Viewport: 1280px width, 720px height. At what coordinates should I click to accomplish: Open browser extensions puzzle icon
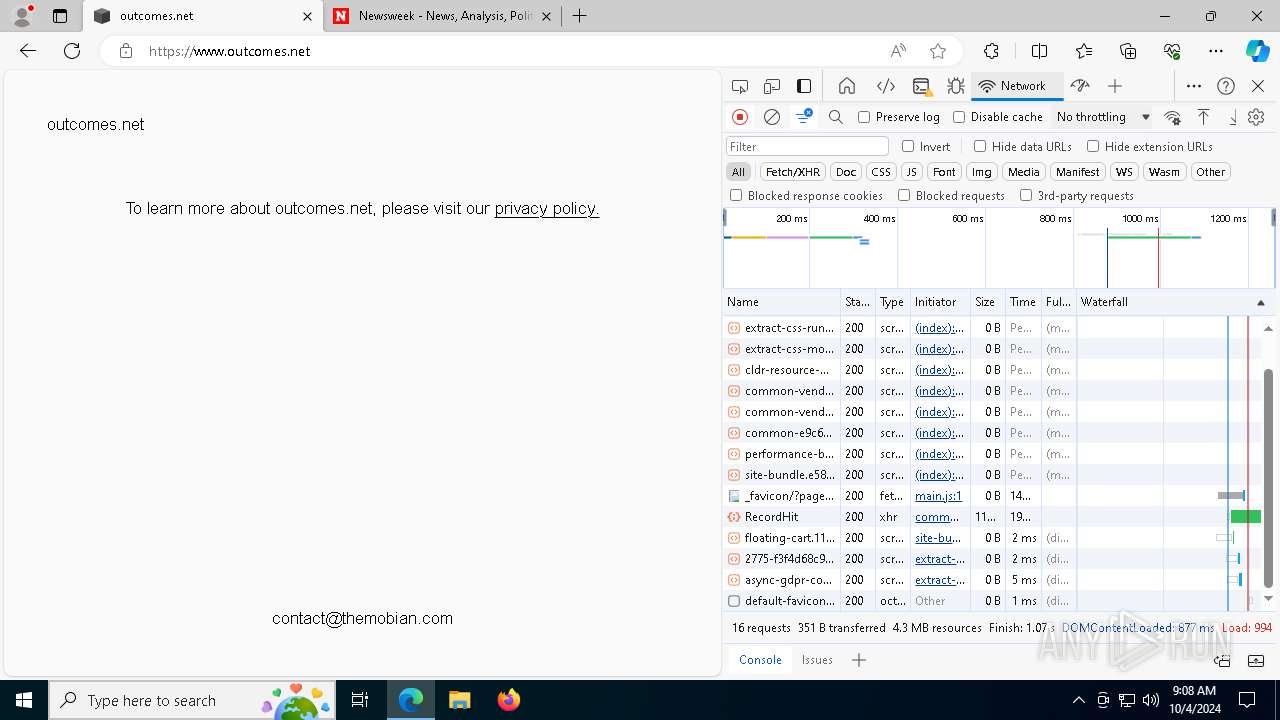[x=991, y=51]
